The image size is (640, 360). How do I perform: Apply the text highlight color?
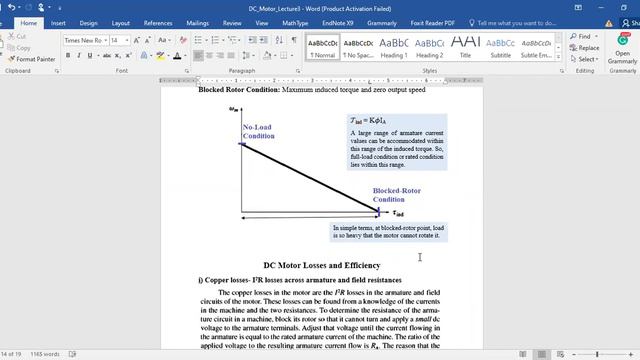tap(160, 56)
